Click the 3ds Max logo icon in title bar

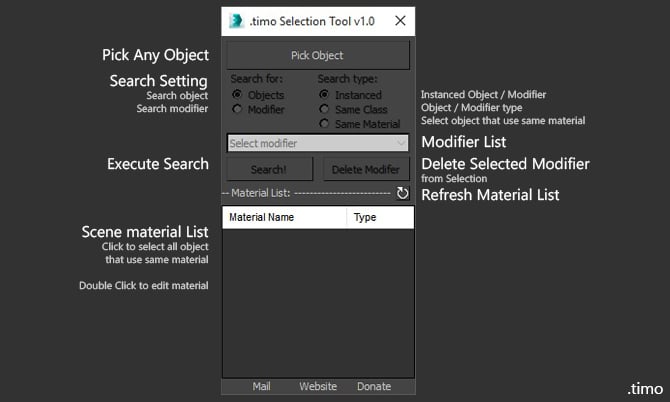point(237,20)
